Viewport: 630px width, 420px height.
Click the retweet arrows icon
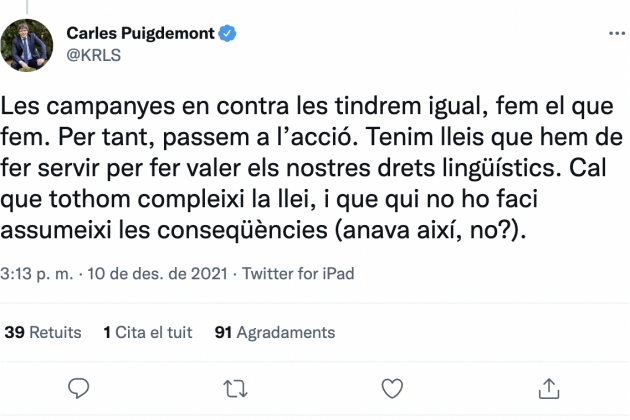[x=235, y=389]
